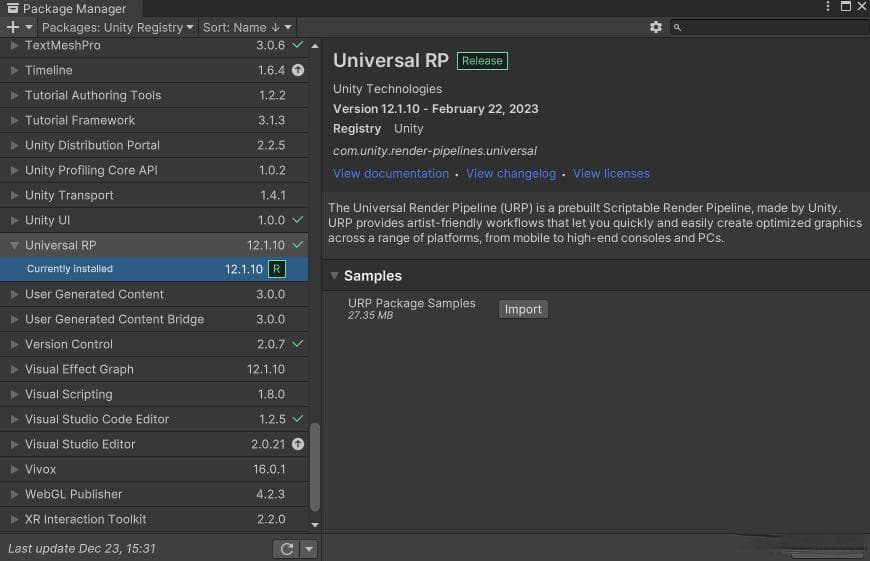Open the Sort: Name dropdown

[x=247, y=27]
